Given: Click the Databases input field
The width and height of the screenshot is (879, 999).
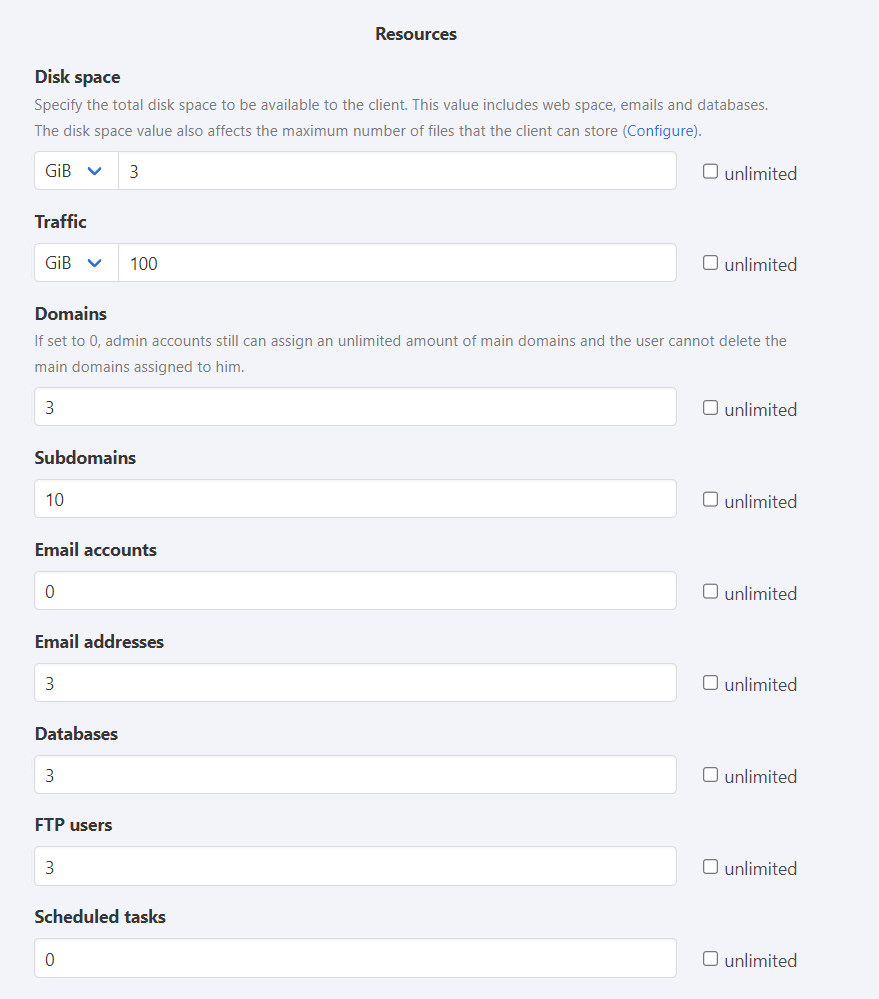Looking at the screenshot, I should click(355, 775).
